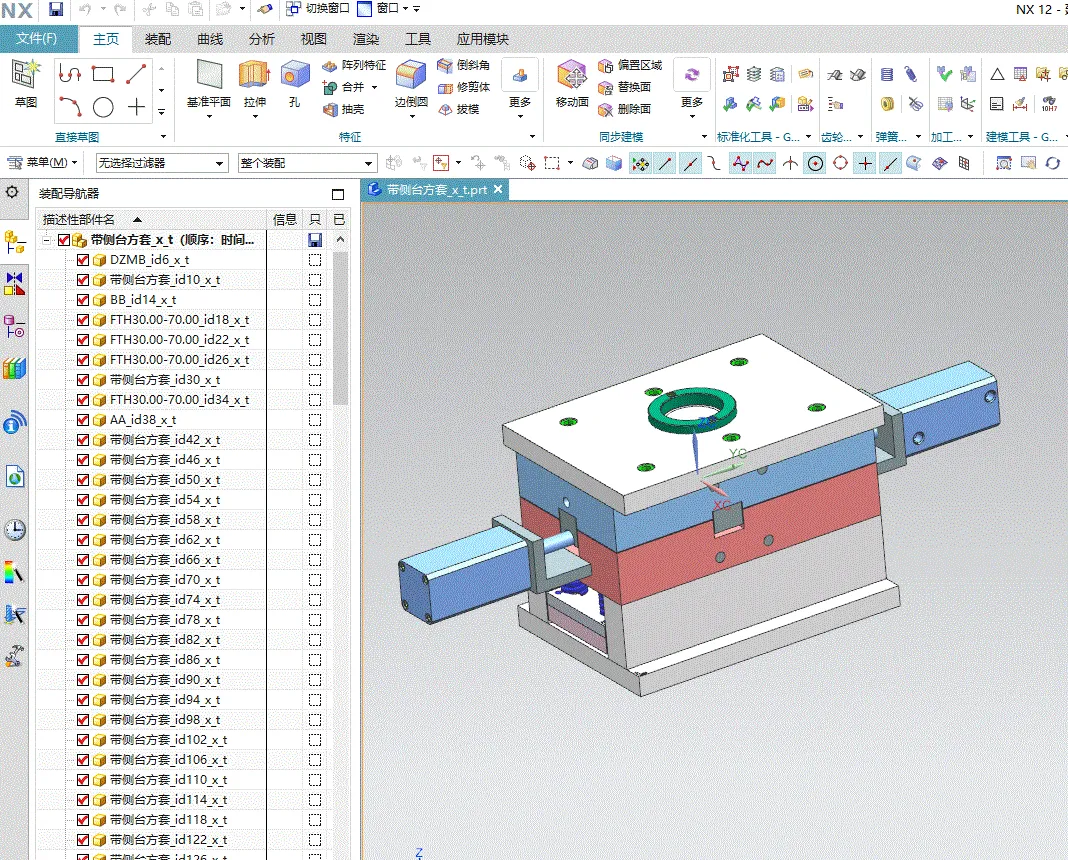
Task: Uncheck the root assembly 带侧台方套_x_t checkbox
Action: [64, 240]
